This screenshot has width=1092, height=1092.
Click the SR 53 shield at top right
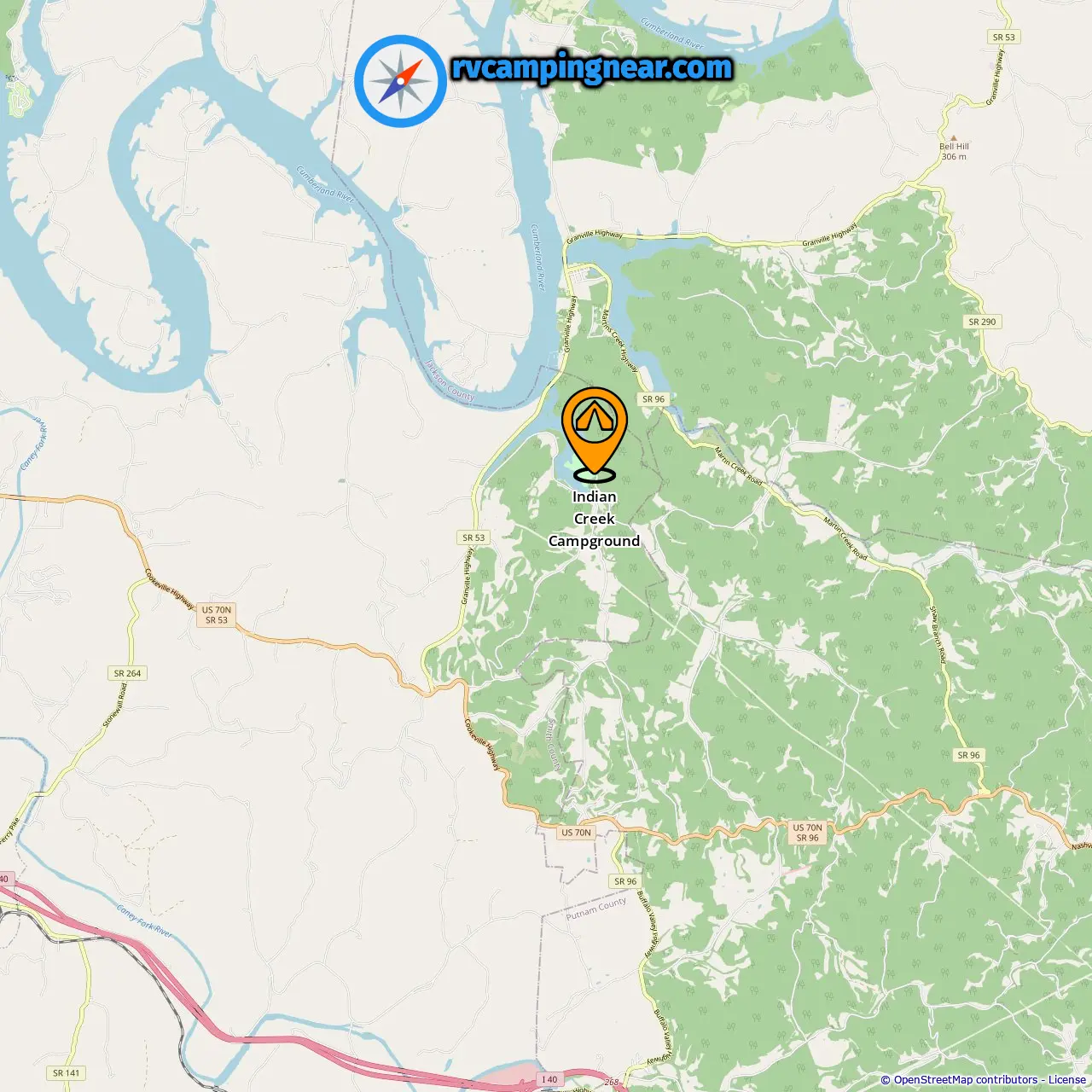(x=1004, y=37)
